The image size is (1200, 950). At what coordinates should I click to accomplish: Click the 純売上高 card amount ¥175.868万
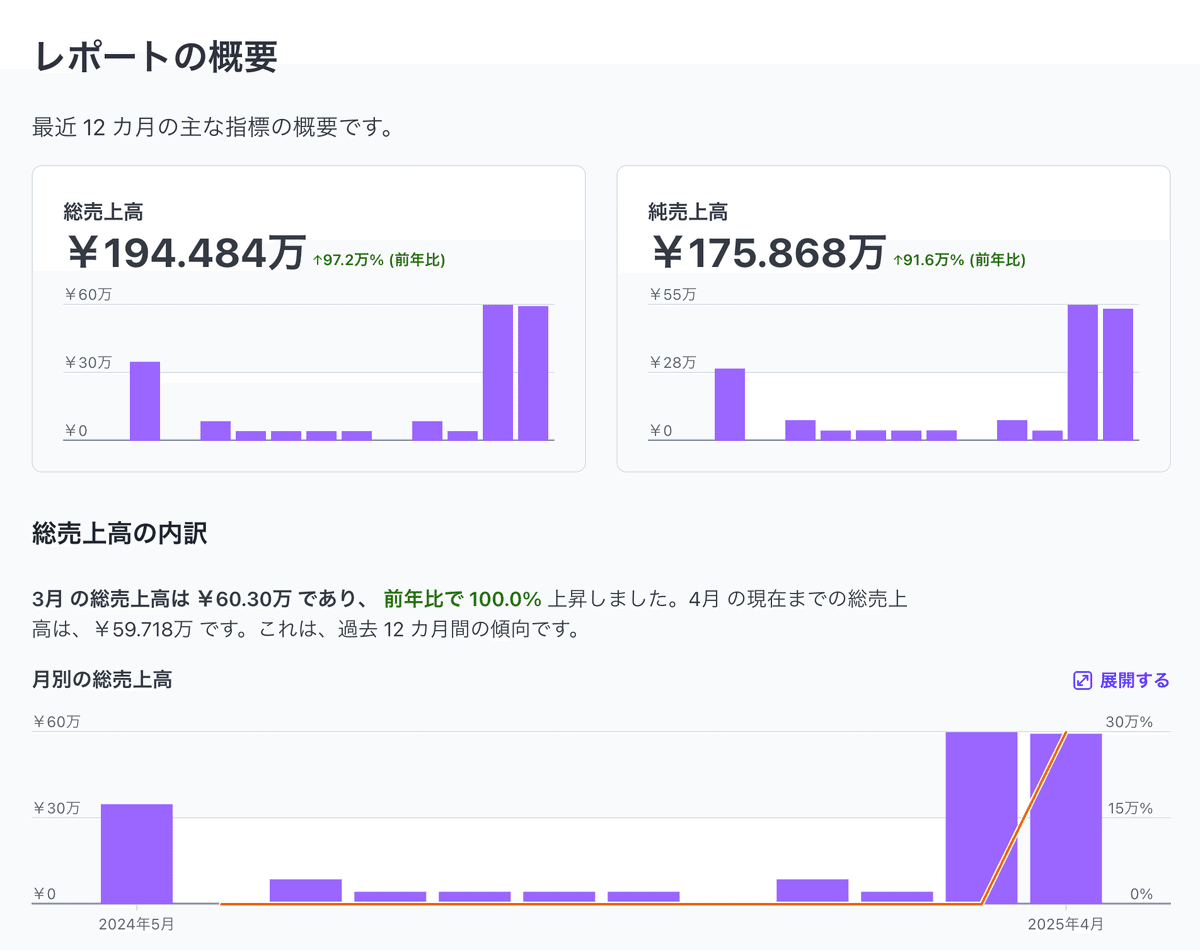tap(769, 253)
